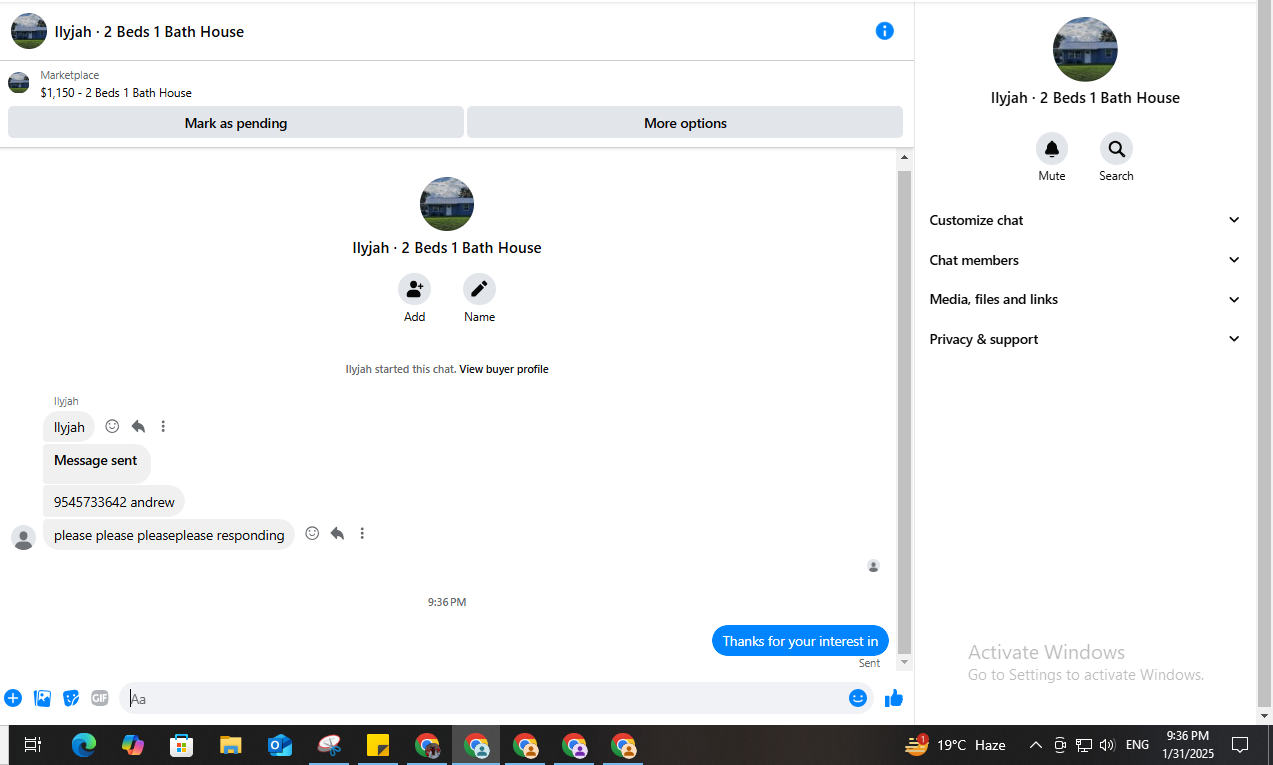Add people to the chat
The height and width of the screenshot is (765, 1273).
pos(414,289)
